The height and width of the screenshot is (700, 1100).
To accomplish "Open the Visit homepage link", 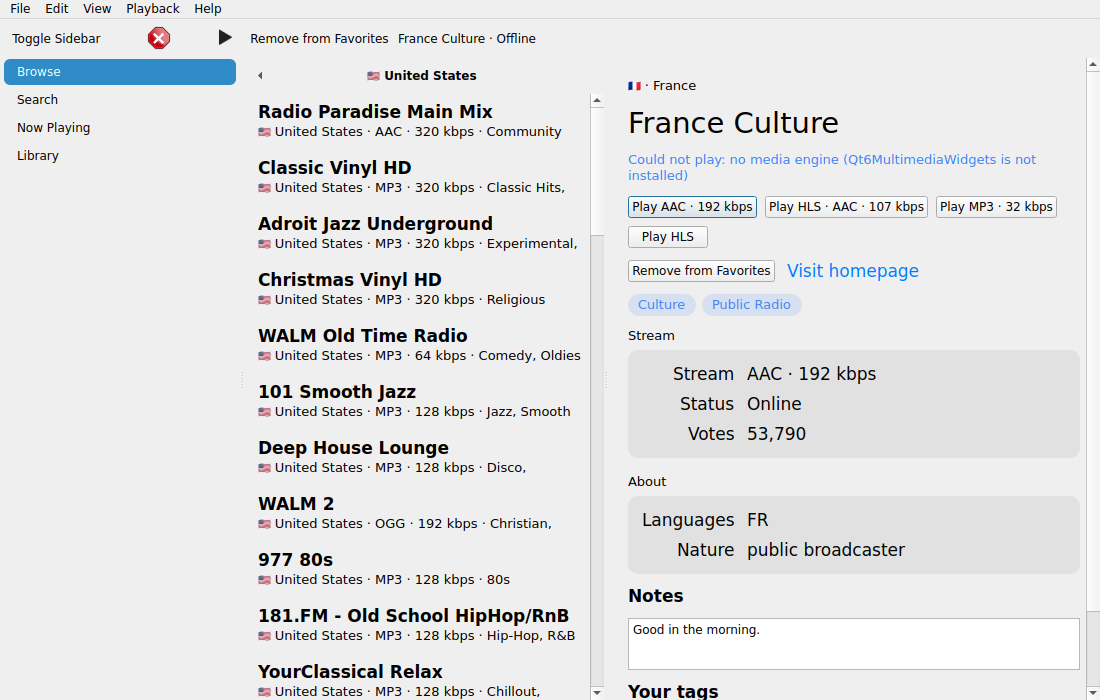I will coord(853,271).
